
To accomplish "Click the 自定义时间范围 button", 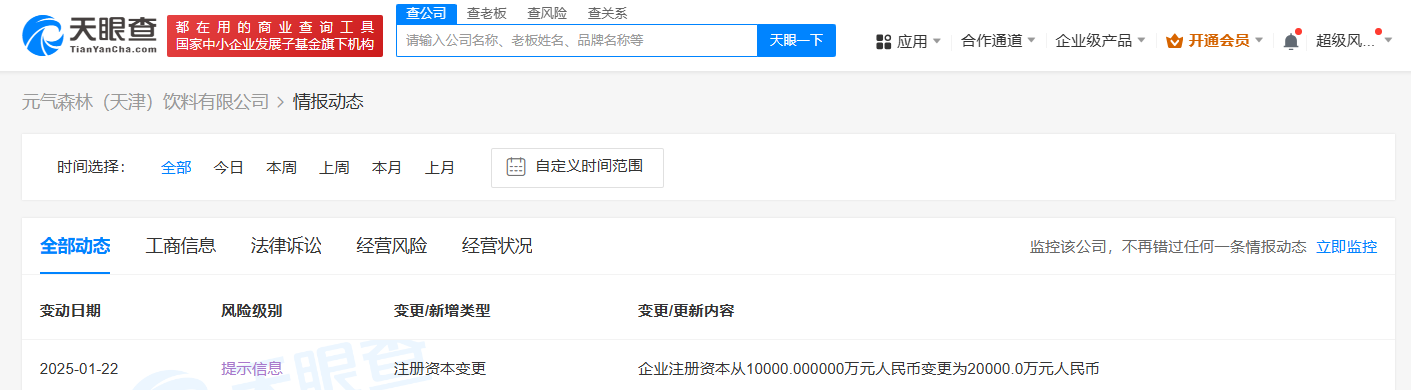I will pyautogui.click(x=577, y=167).
